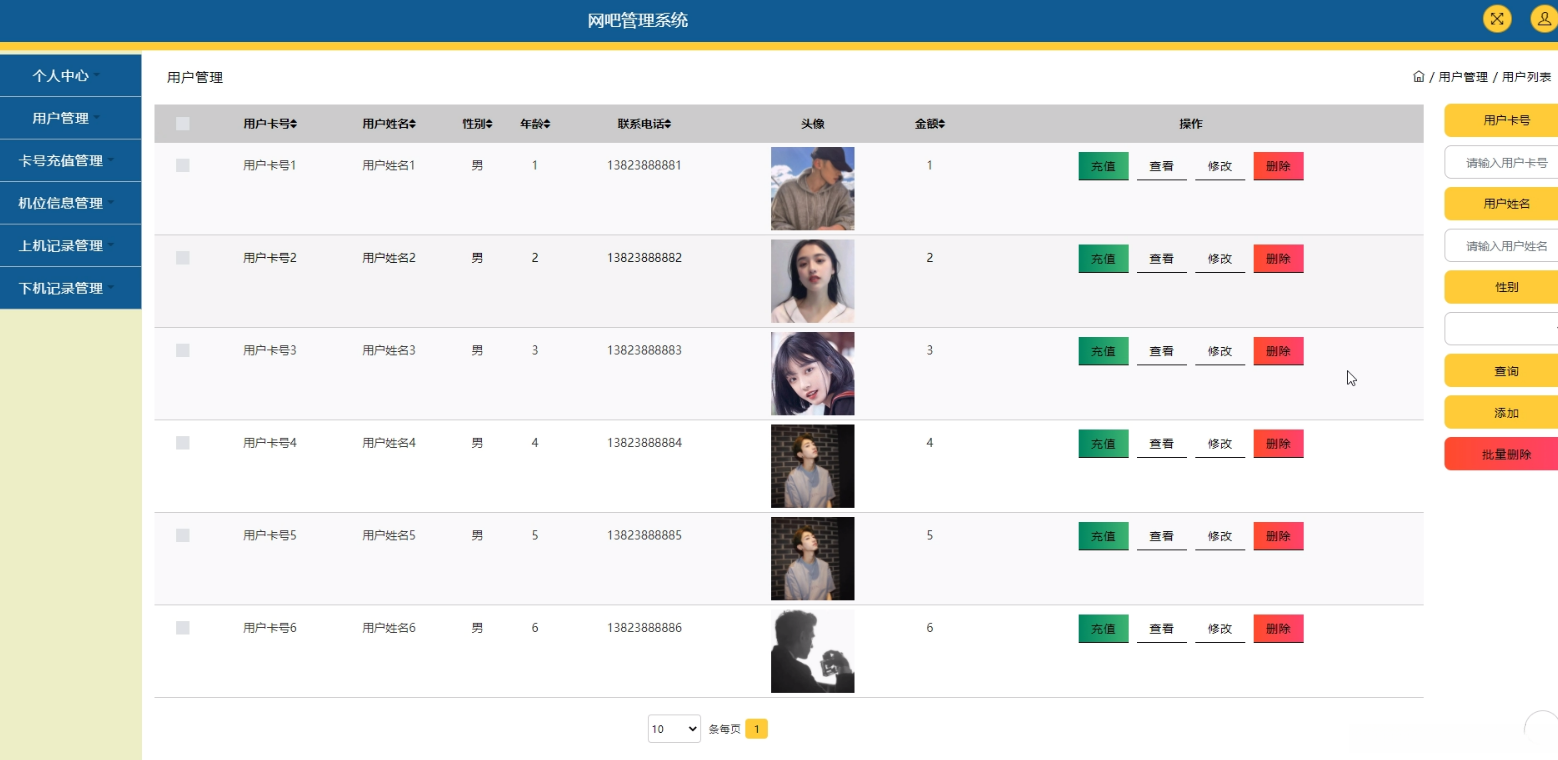Viewport: 1558px width, 760px height.
Task: Select the 用户卡号5 row checkbox
Action: coord(183,535)
